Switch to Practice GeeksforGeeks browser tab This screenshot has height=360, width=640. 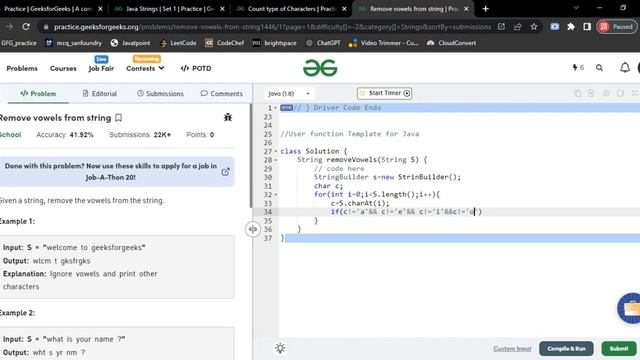coord(48,9)
